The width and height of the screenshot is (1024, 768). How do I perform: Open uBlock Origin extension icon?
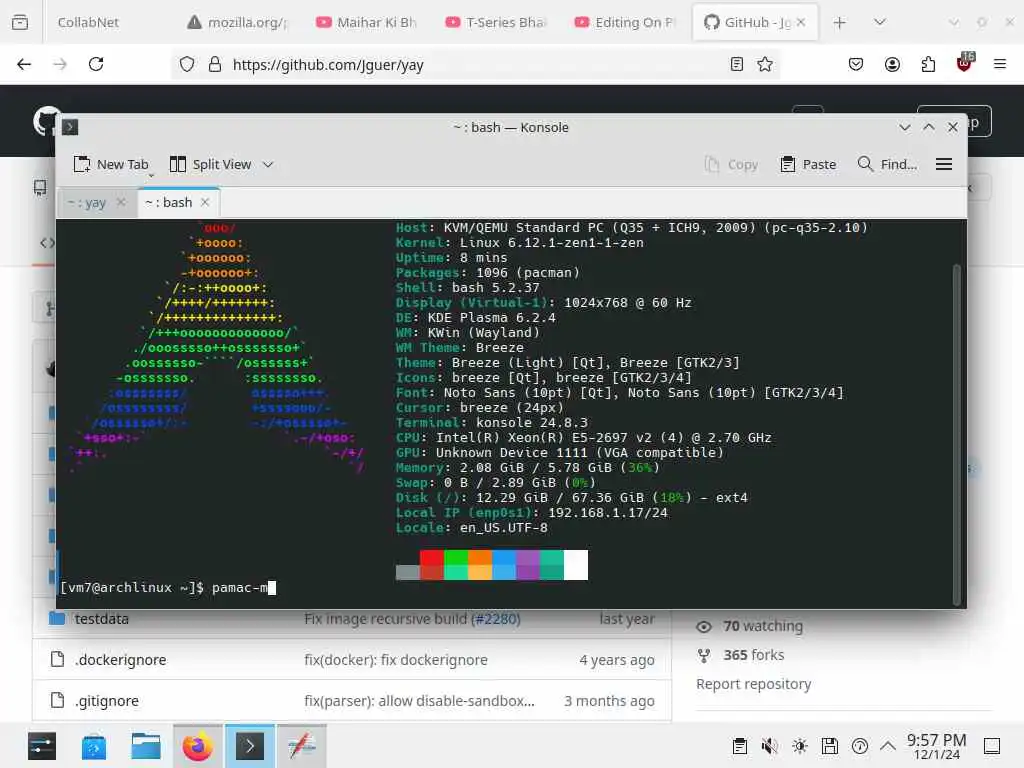click(965, 63)
